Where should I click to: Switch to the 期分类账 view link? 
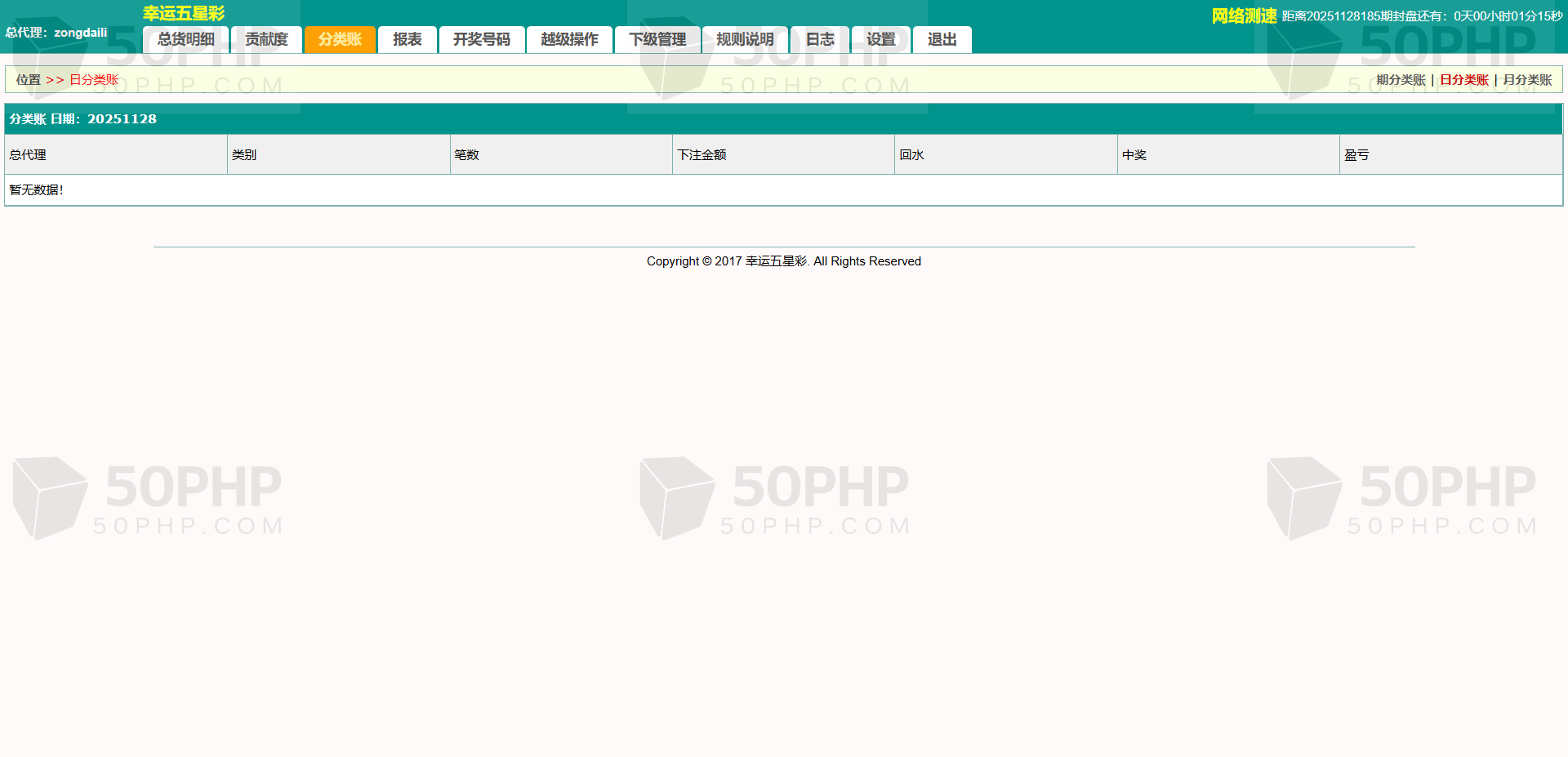click(1401, 80)
